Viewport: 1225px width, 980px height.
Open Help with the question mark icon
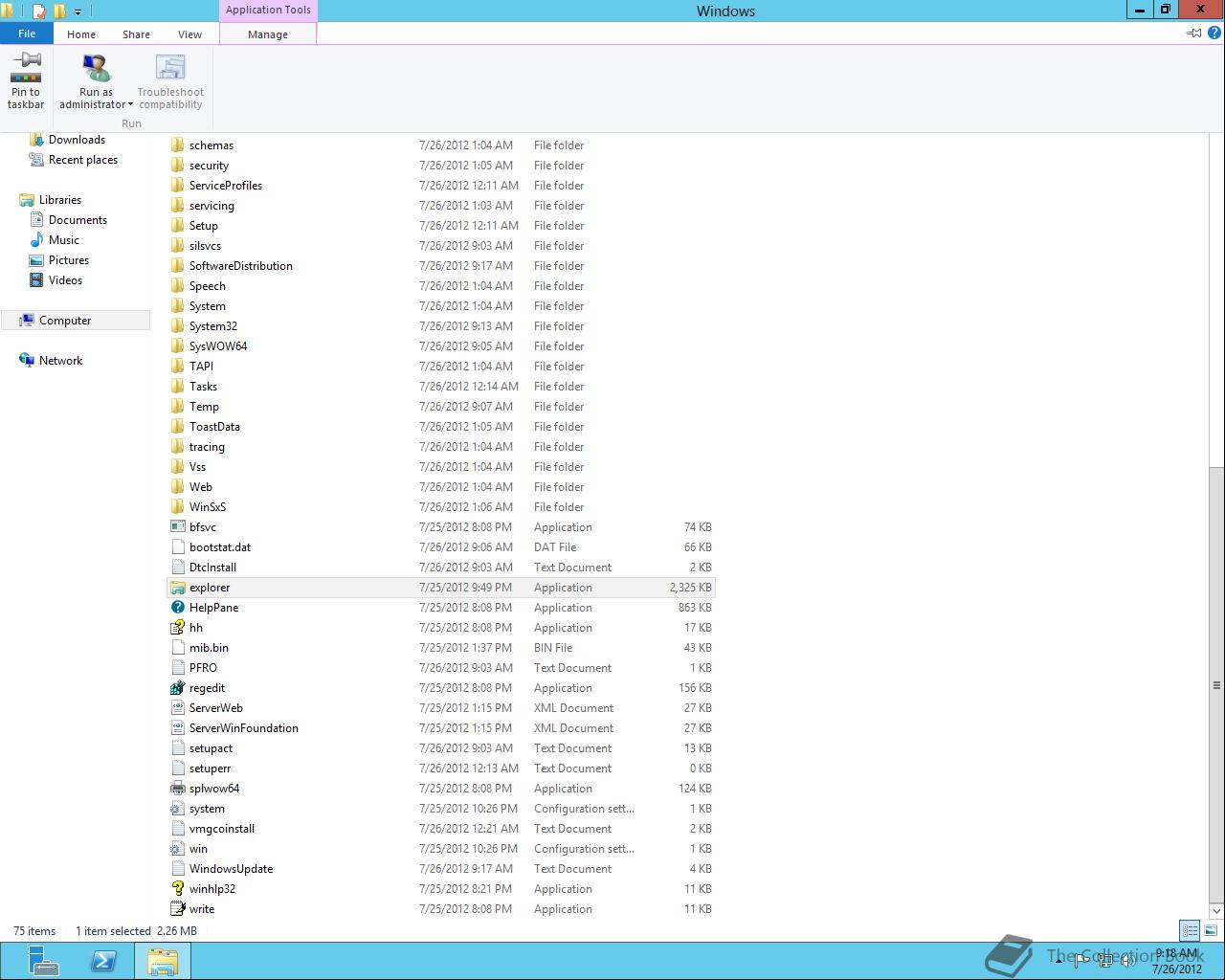pos(1214,33)
